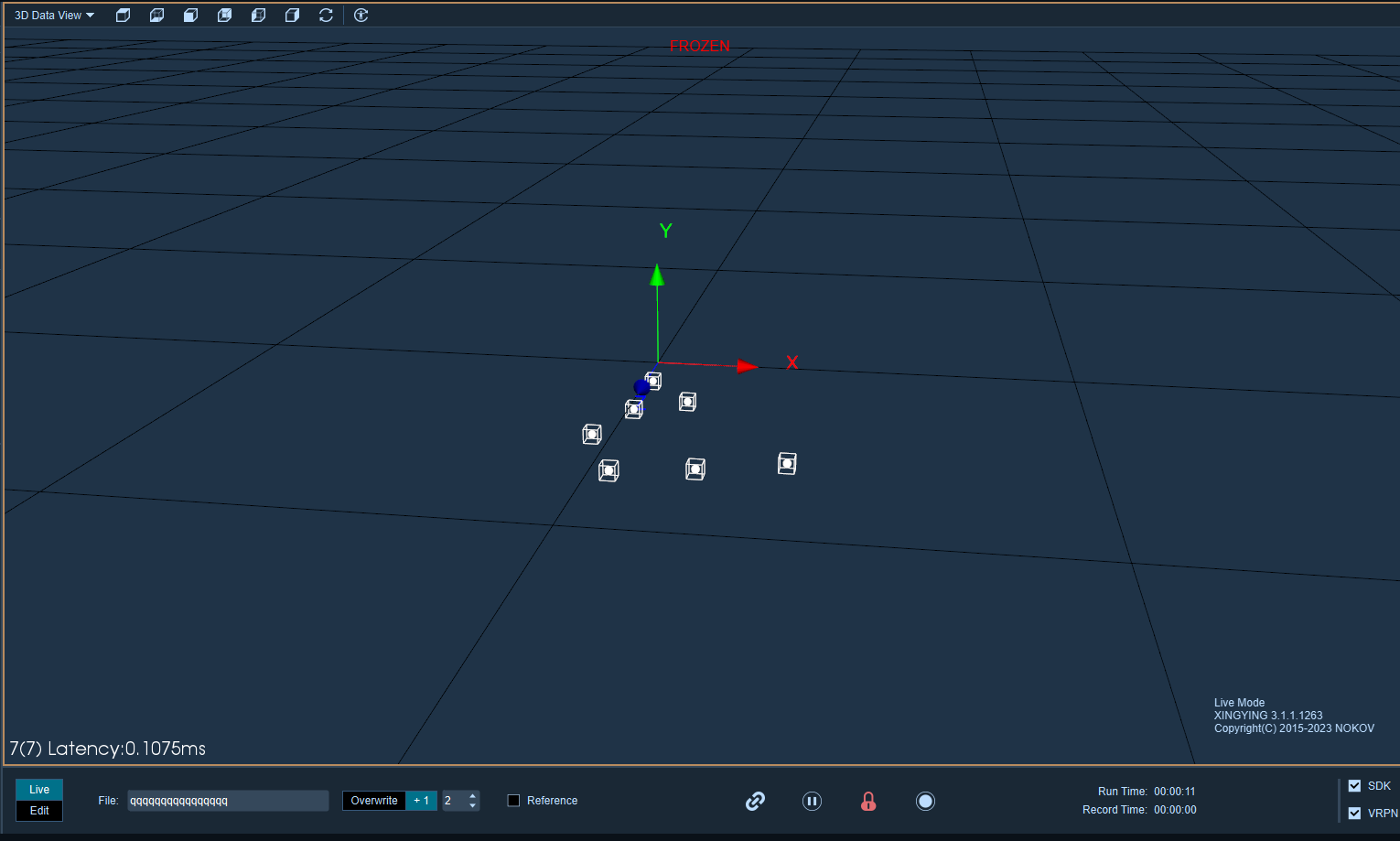Uncheck the VRPN checkbox
The width and height of the screenshot is (1400, 841).
click(1354, 813)
